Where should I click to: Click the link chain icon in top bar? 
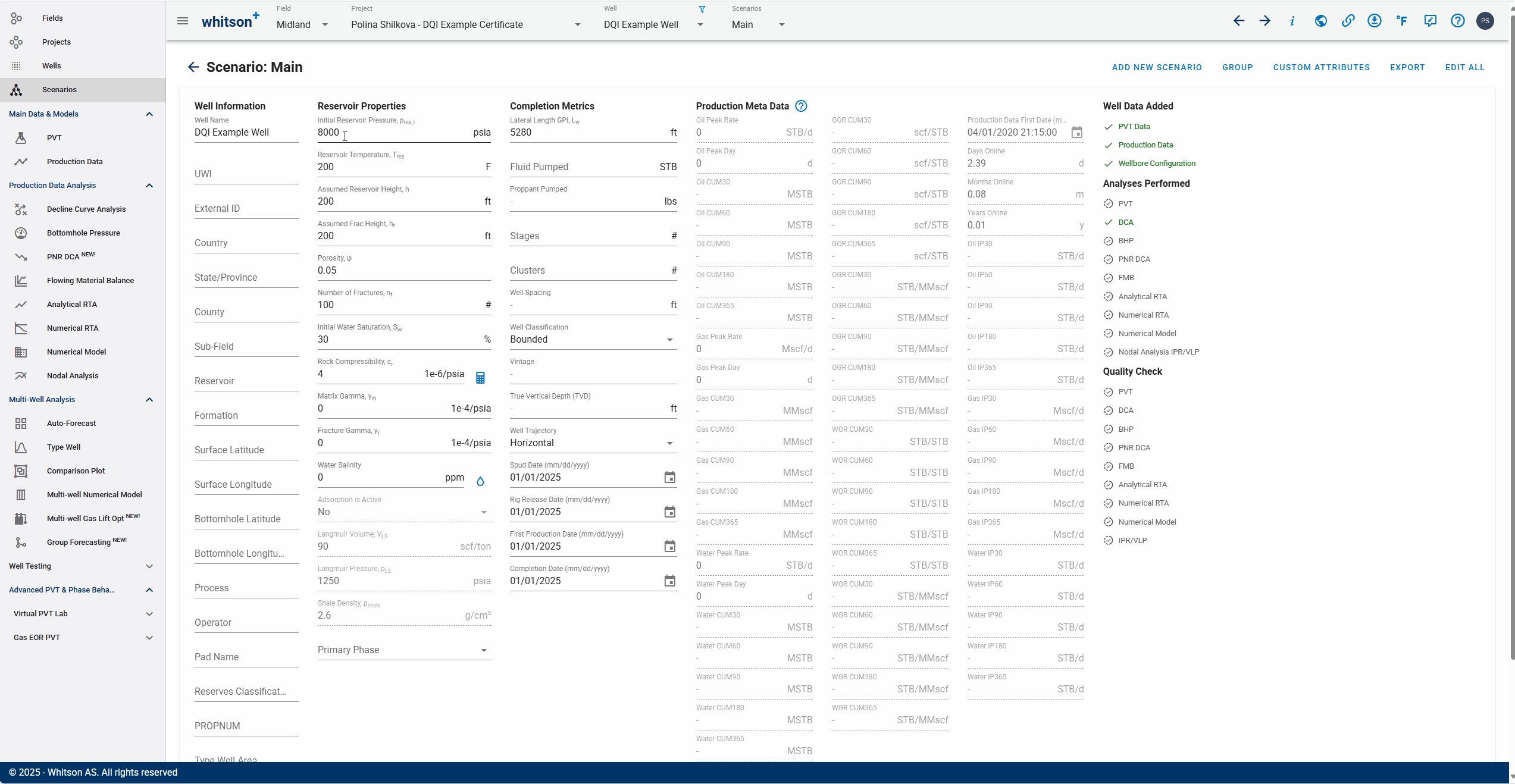pos(1348,21)
